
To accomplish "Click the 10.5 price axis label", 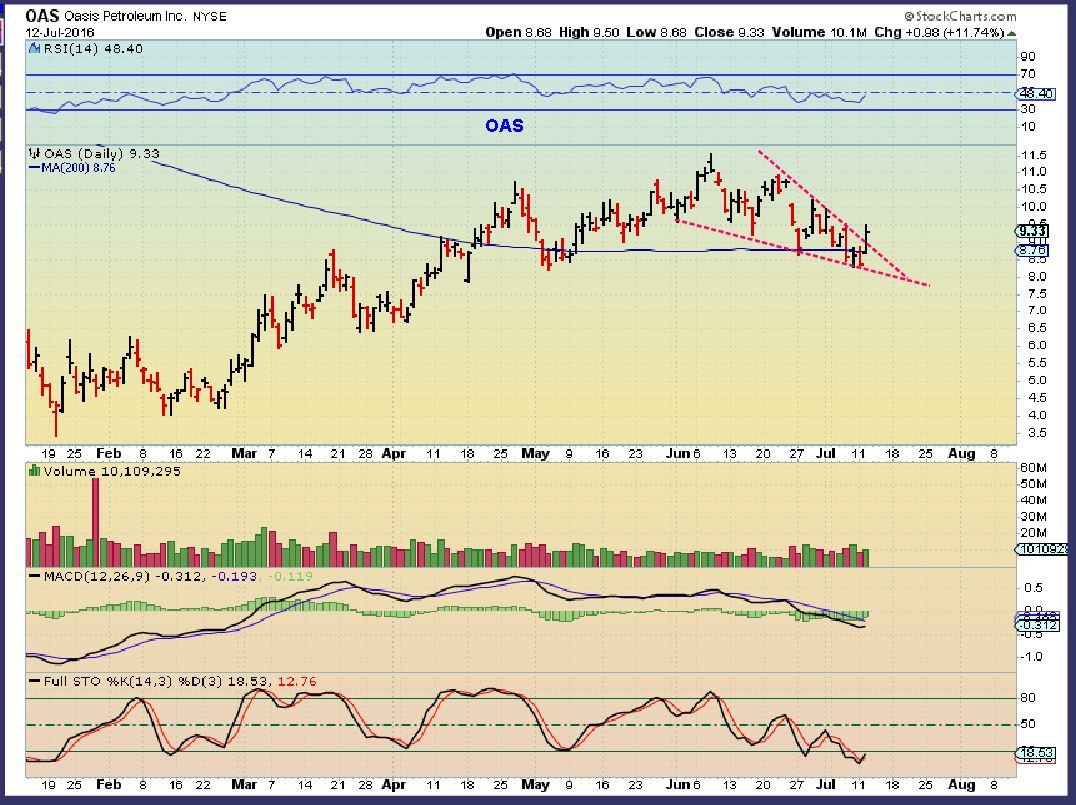I will pos(1033,189).
